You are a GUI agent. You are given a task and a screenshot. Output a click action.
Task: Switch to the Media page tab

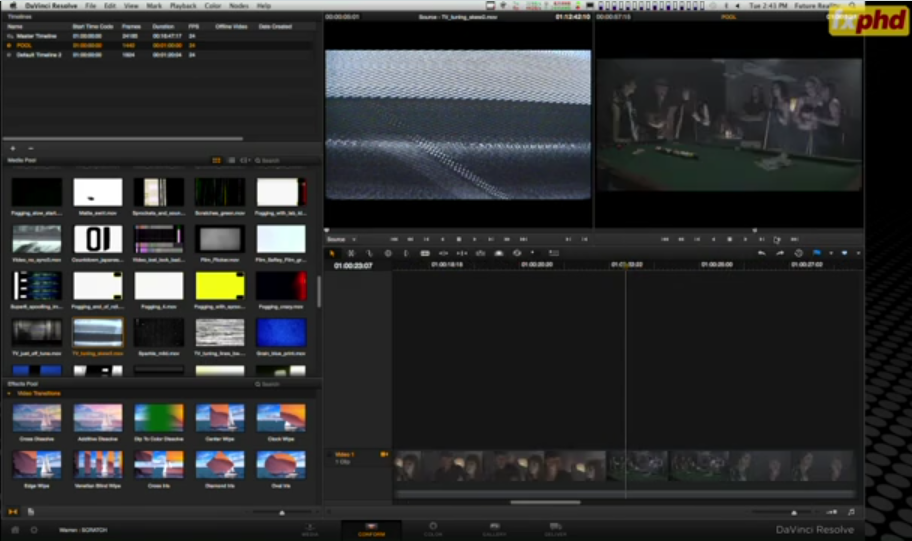(309, 529)
